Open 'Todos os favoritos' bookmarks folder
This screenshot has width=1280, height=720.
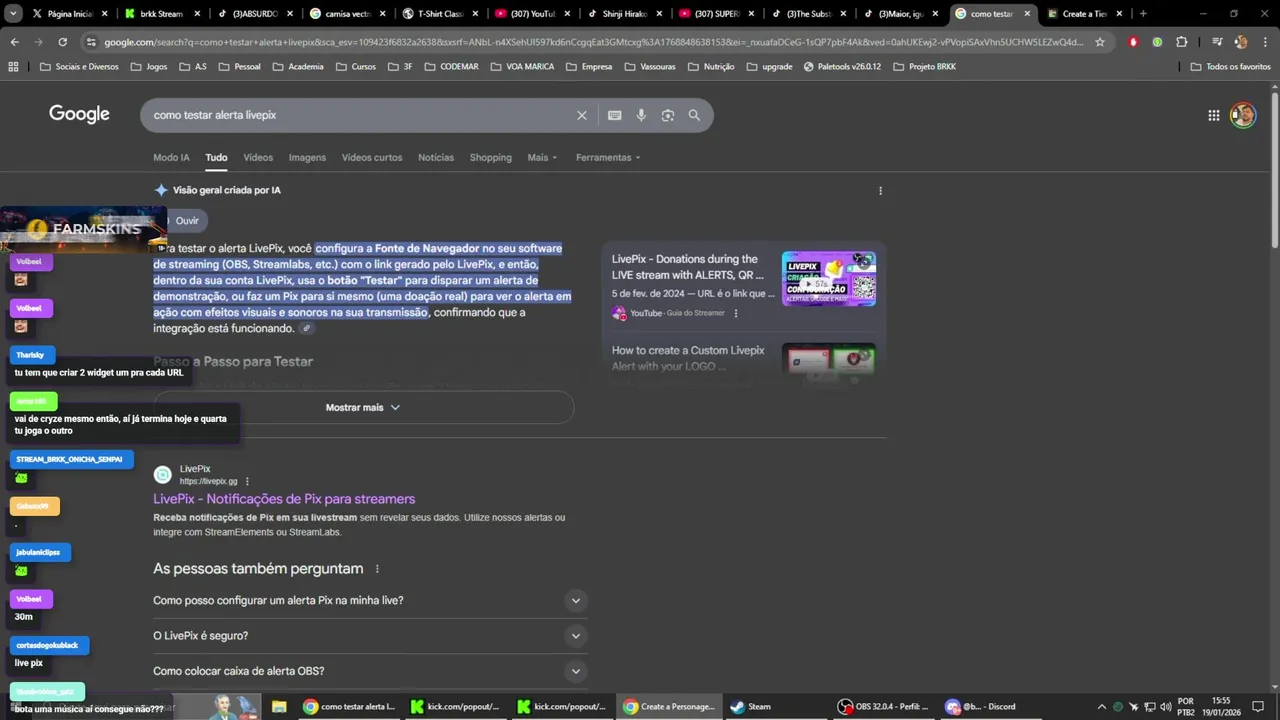(x=1231, y=67)
